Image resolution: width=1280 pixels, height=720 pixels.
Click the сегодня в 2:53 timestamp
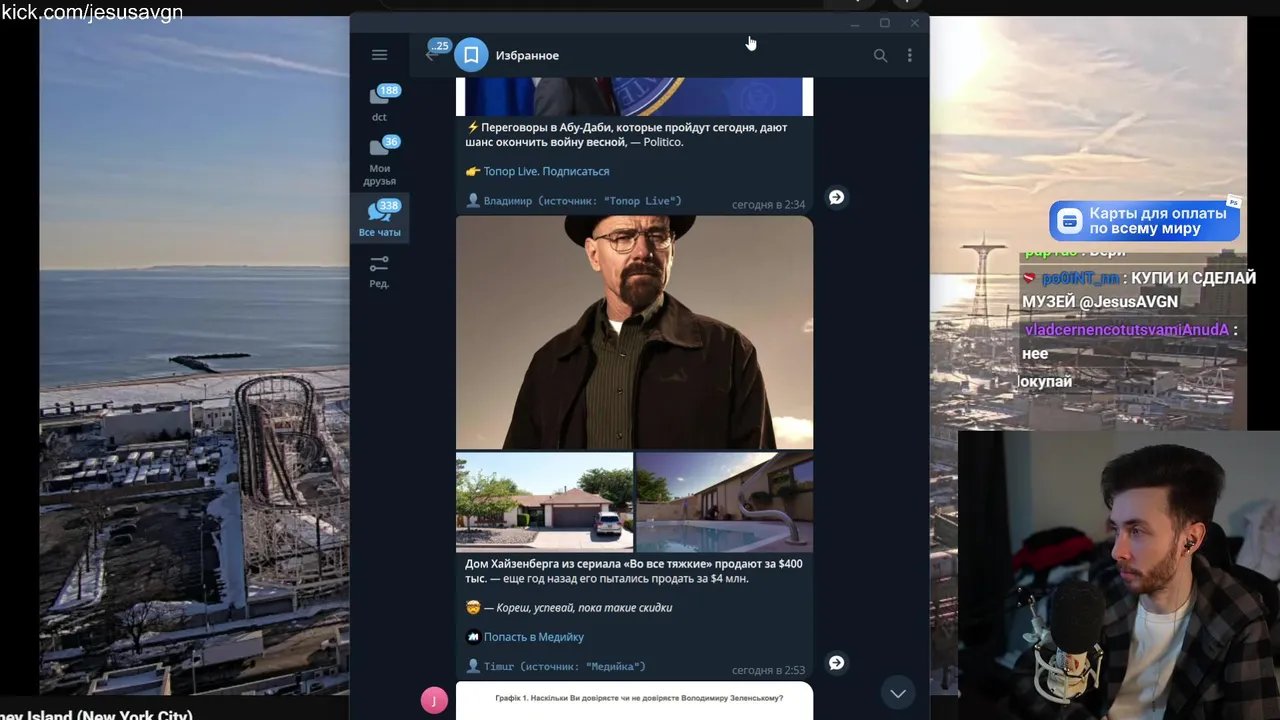point(768,670)
